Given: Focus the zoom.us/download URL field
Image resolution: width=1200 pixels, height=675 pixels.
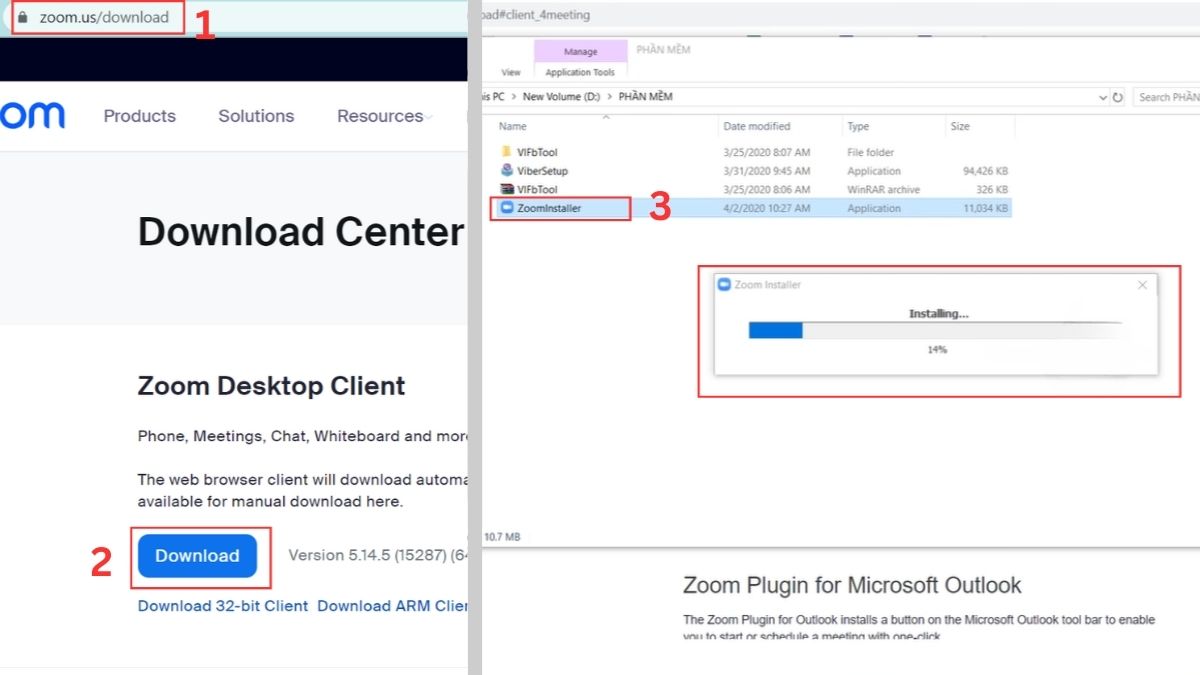Looking at the screenshot, I should click(x=104, y=17).
